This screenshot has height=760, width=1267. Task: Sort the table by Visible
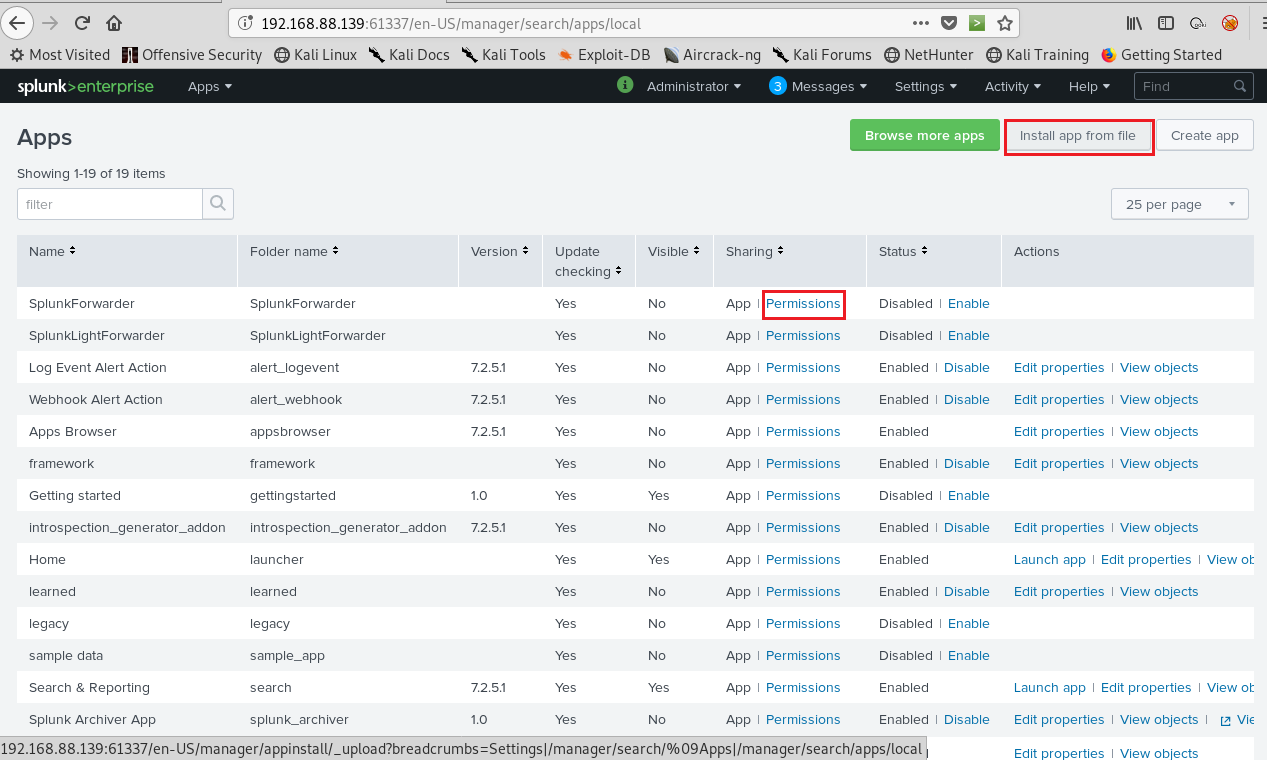(x=672, y=251)
